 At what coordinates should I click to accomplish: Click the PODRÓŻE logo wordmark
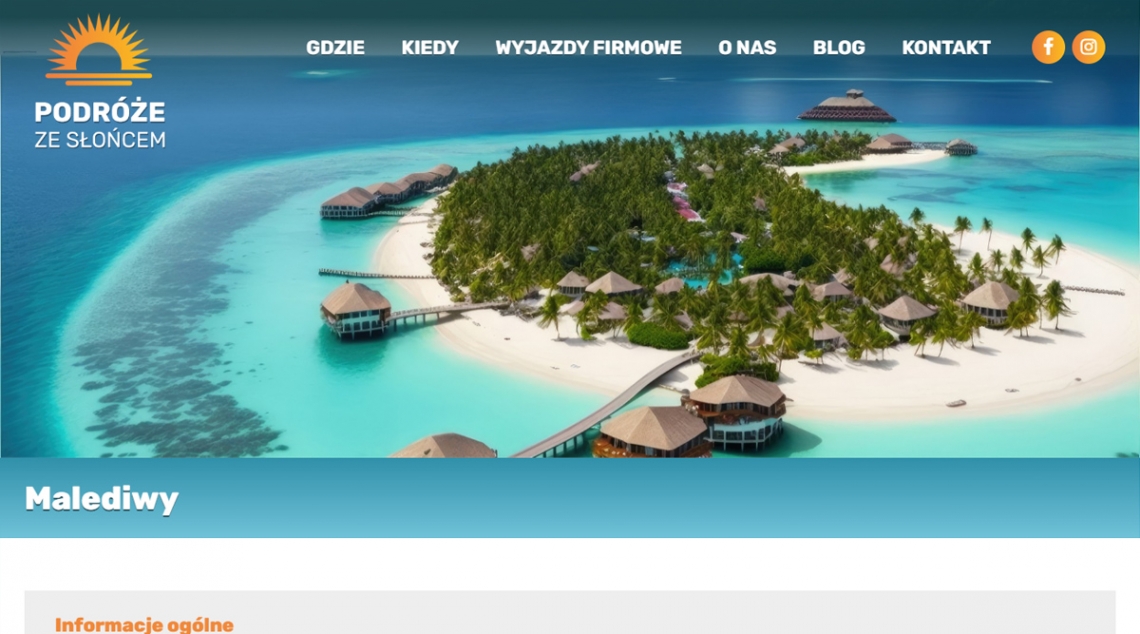point(100,112)
